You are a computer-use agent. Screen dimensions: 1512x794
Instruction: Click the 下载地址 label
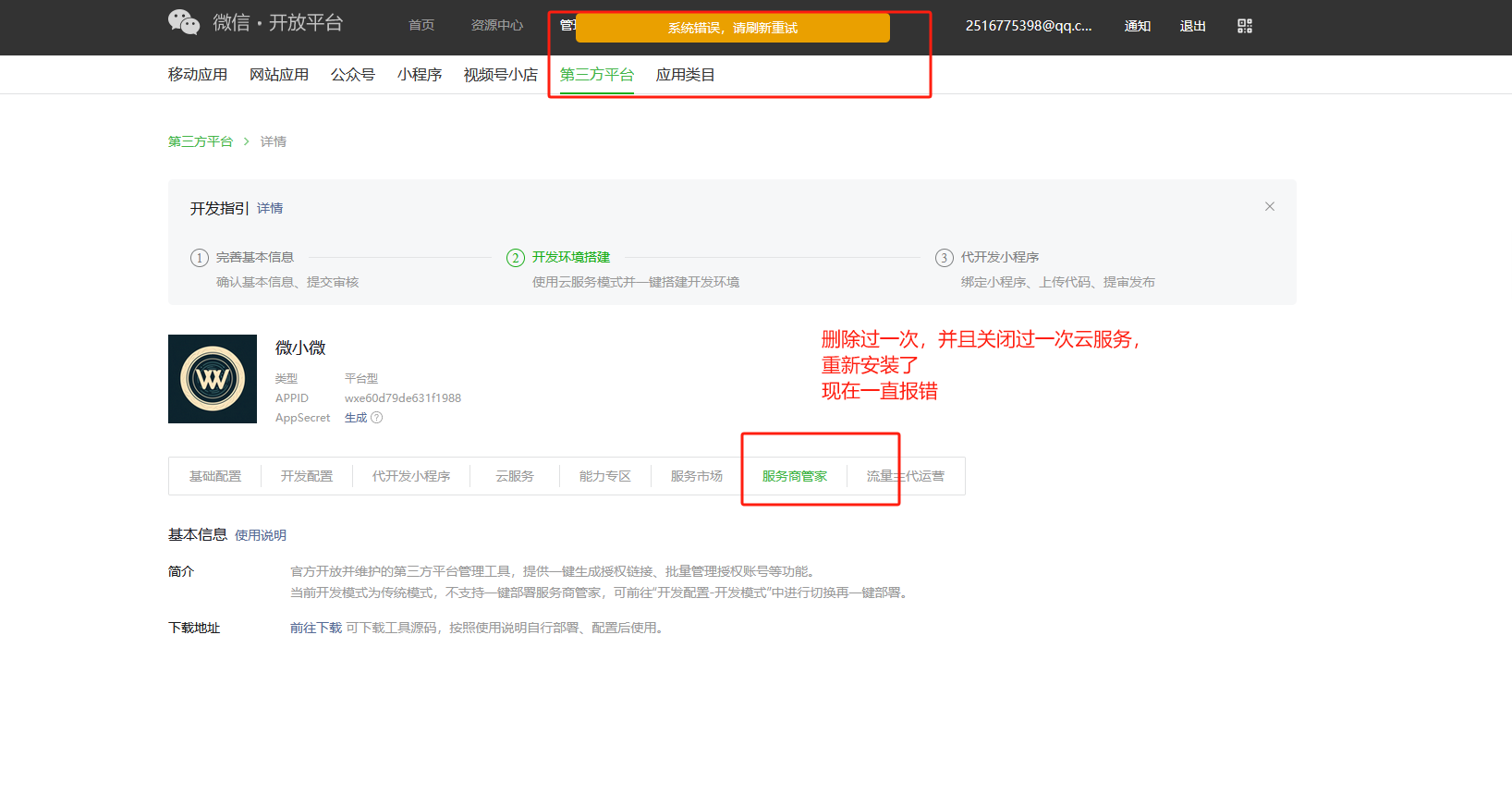click(x=194, y=628)
